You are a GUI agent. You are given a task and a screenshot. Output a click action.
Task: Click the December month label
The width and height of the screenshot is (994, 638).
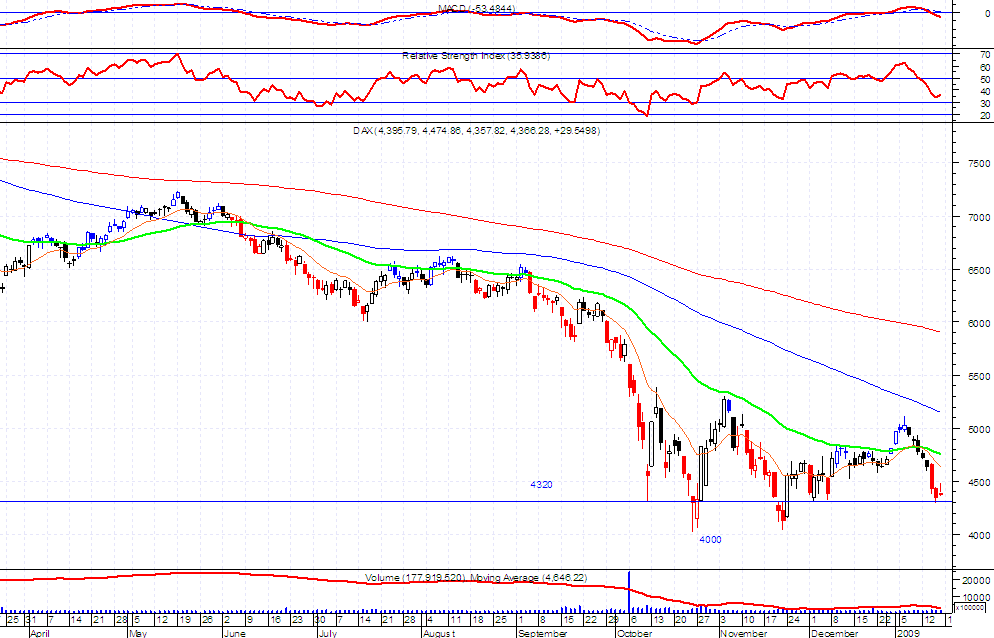[835, 633]
